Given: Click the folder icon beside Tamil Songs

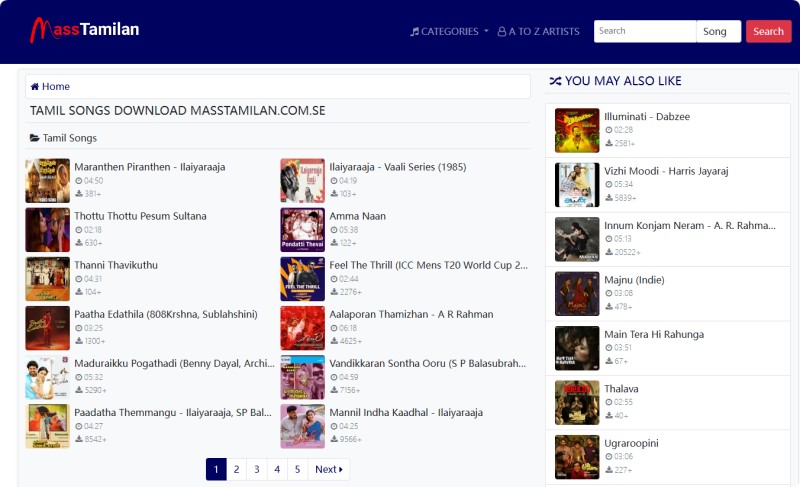Looking at the screenshot, I should [35, 138].
